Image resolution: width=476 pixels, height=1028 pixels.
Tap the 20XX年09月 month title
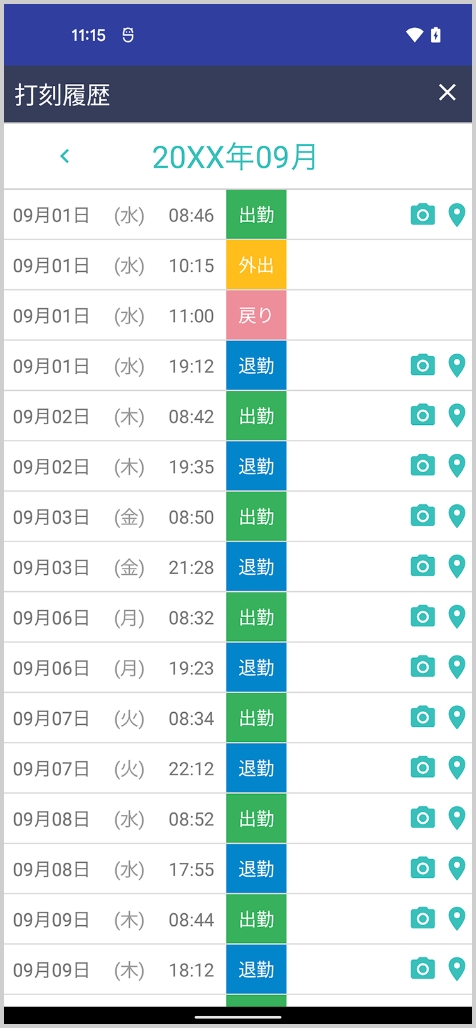[235, 157]
